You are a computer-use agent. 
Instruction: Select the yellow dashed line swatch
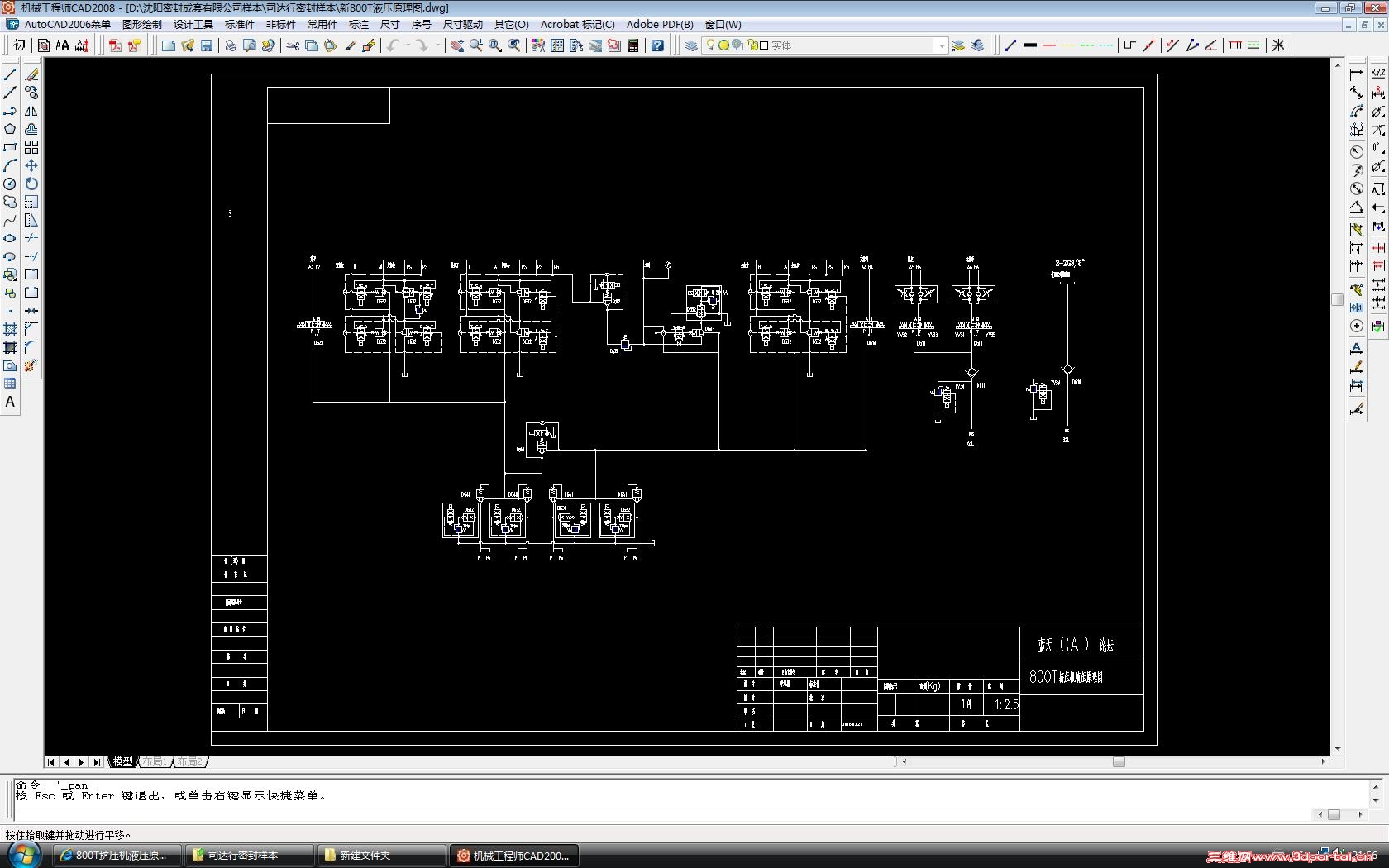[1068, 45]
